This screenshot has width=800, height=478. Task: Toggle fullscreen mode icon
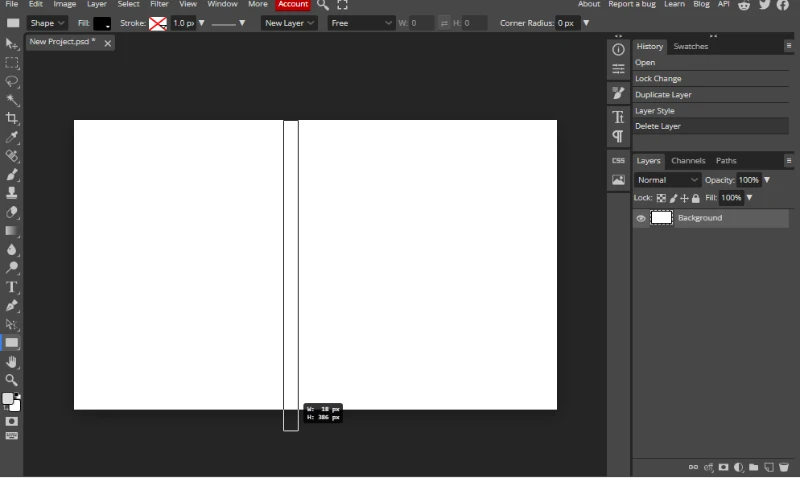pyautogui.click(x=342, y=5)
